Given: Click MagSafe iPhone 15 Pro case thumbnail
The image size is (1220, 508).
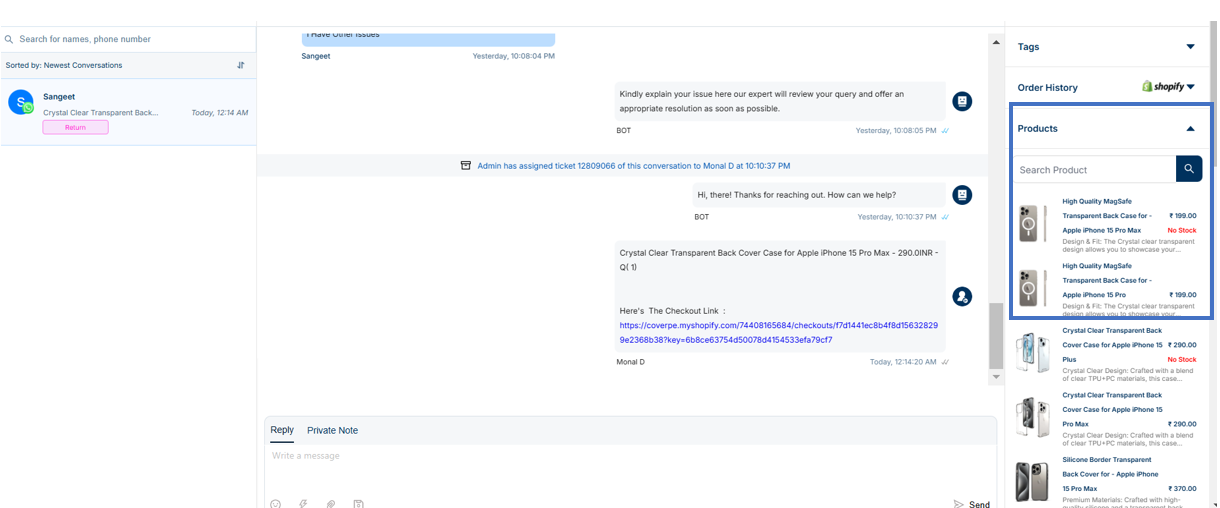Looking at the screenshot, I should [x=1033, y=288].
